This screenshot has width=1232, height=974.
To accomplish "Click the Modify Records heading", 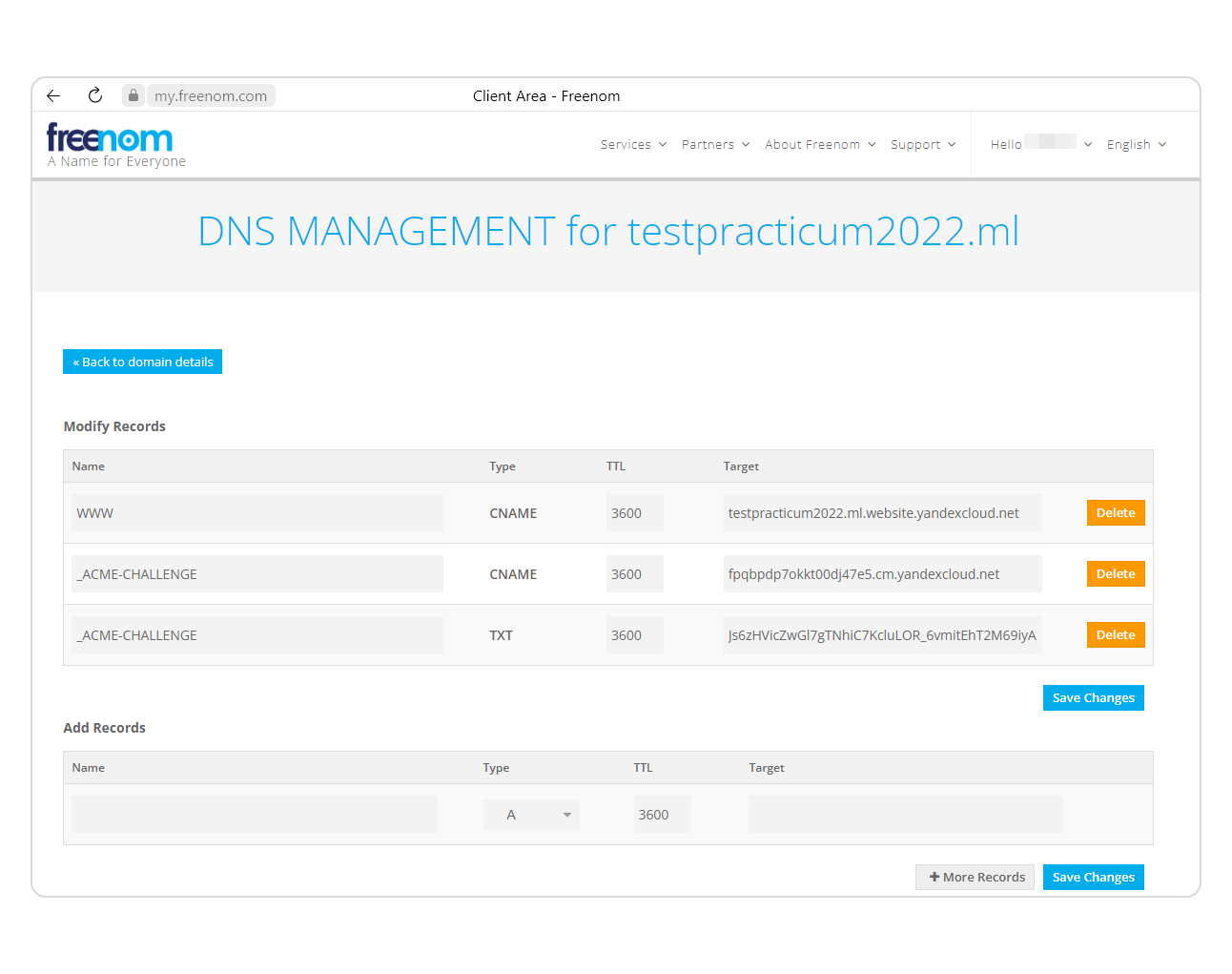I will pos(114,426).
